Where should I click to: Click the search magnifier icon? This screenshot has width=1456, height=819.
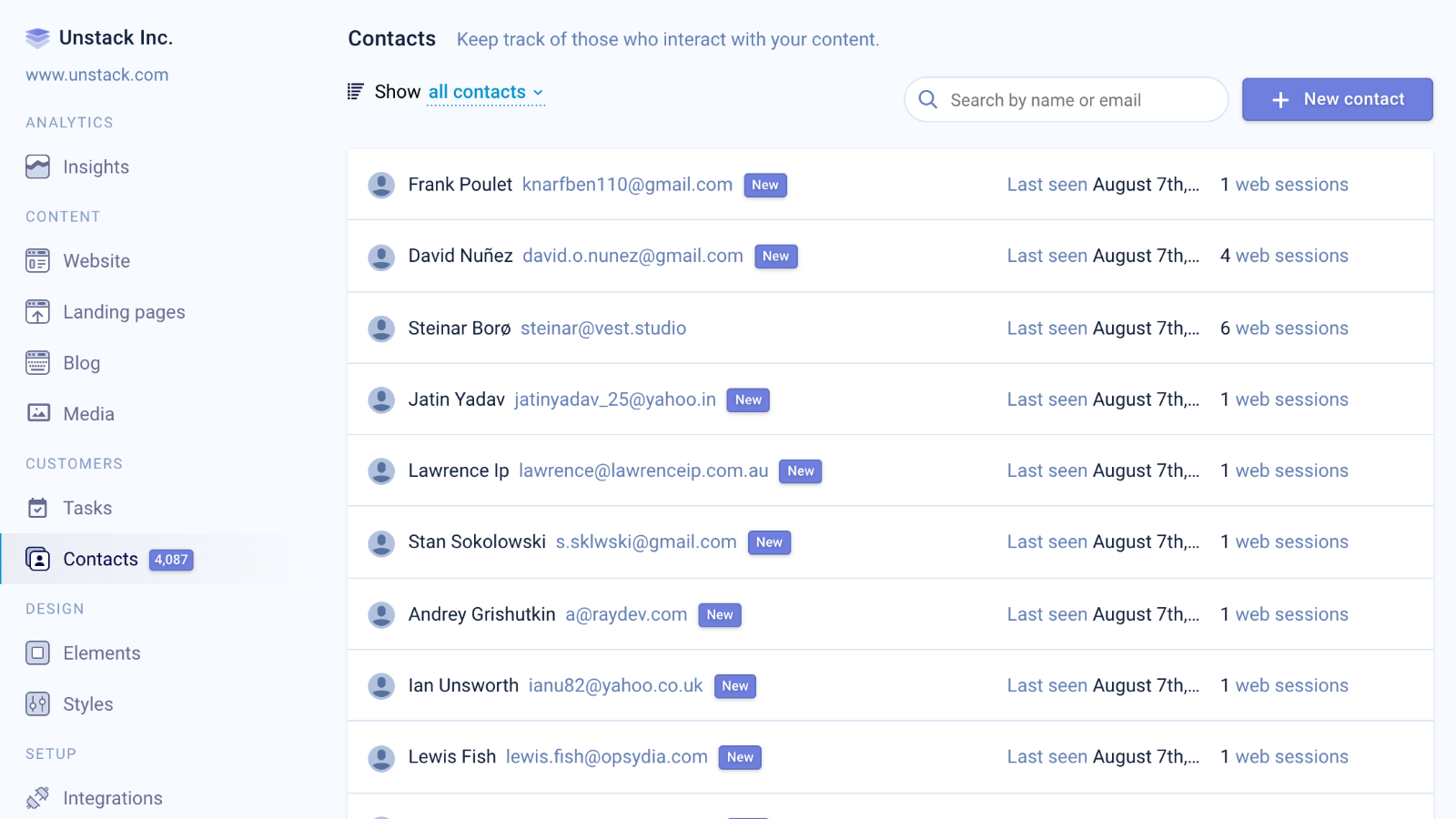pos(927,100)
